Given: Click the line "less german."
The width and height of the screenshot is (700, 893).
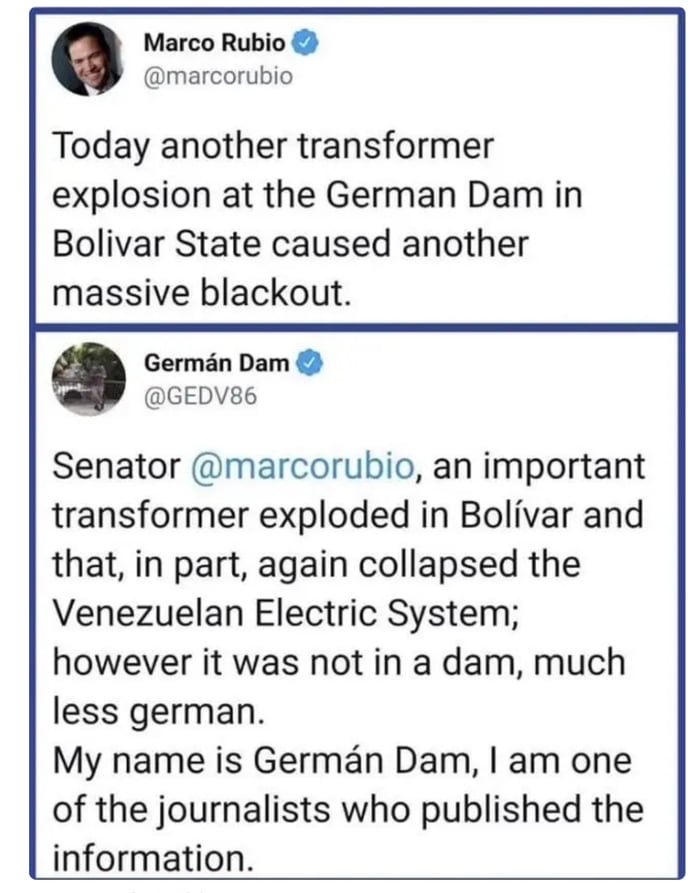Looking at the screenshot, I should pos(148,710).
